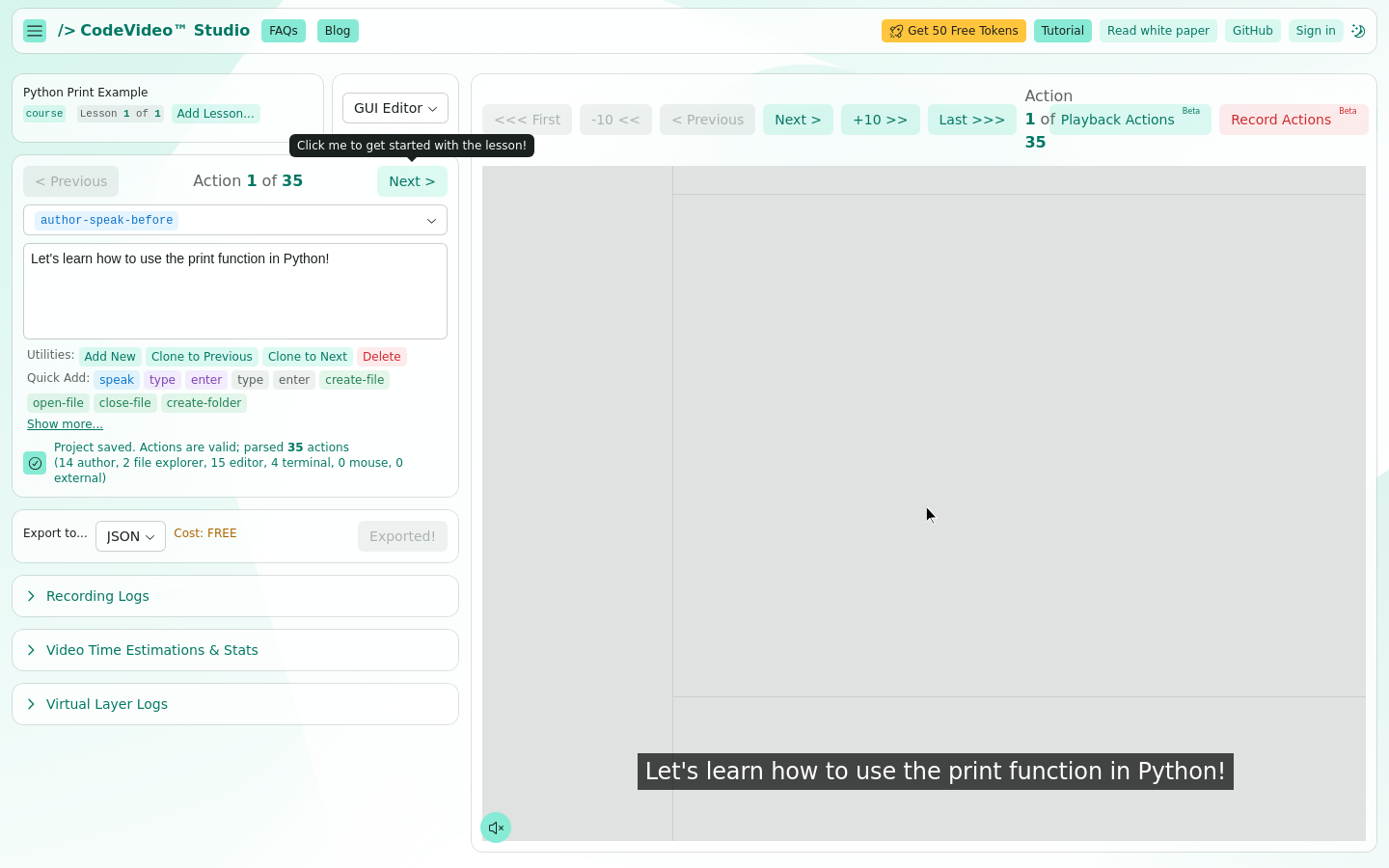Click Clone to Previous

(202, 357)
